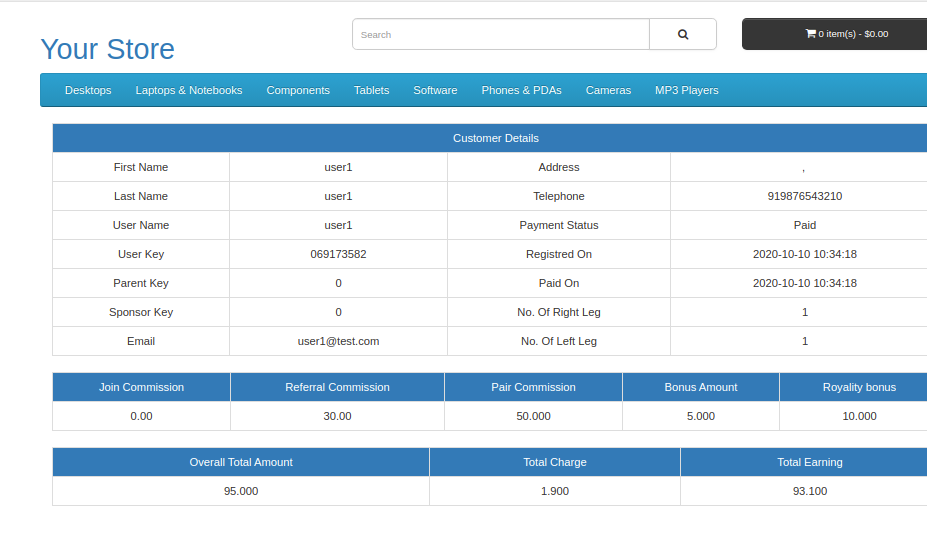Go to Cameras category
927x536 pixels.
608,90
